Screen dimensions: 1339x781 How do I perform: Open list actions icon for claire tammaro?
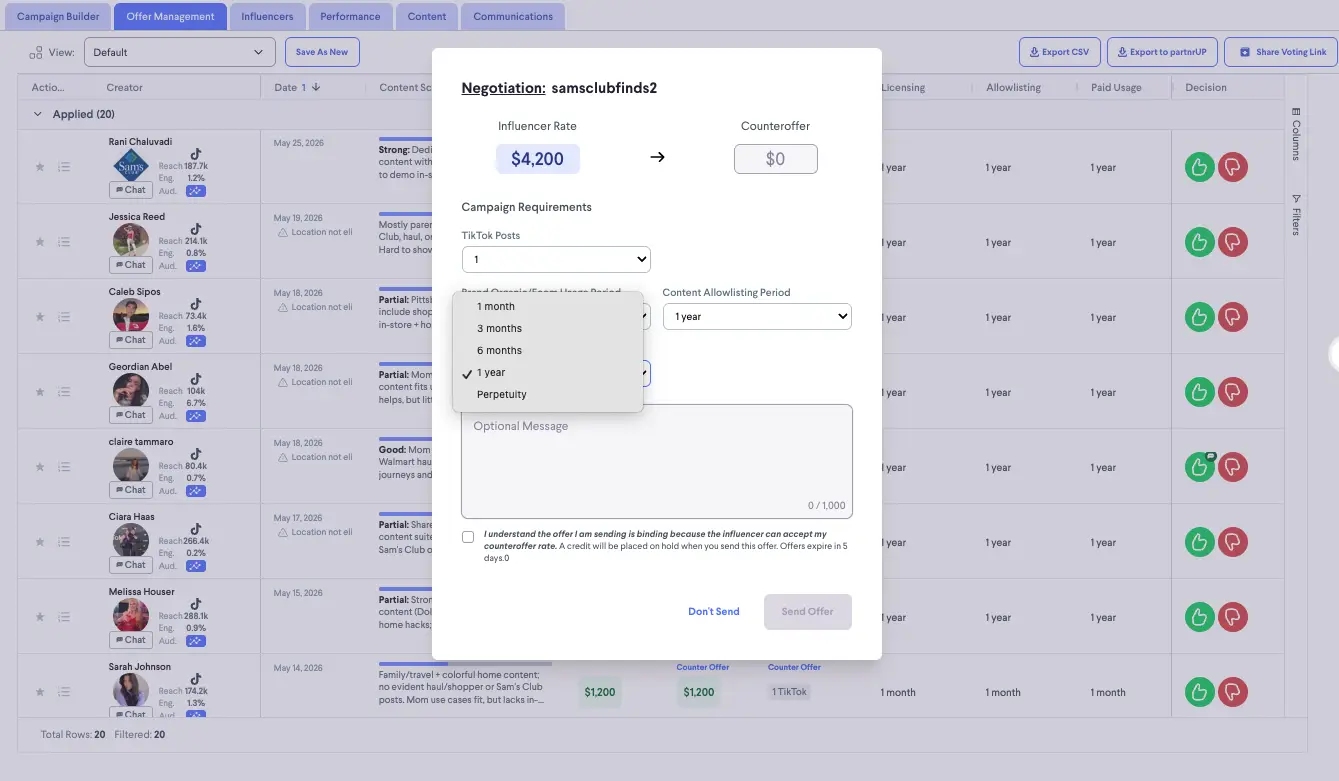coord(64,467)
